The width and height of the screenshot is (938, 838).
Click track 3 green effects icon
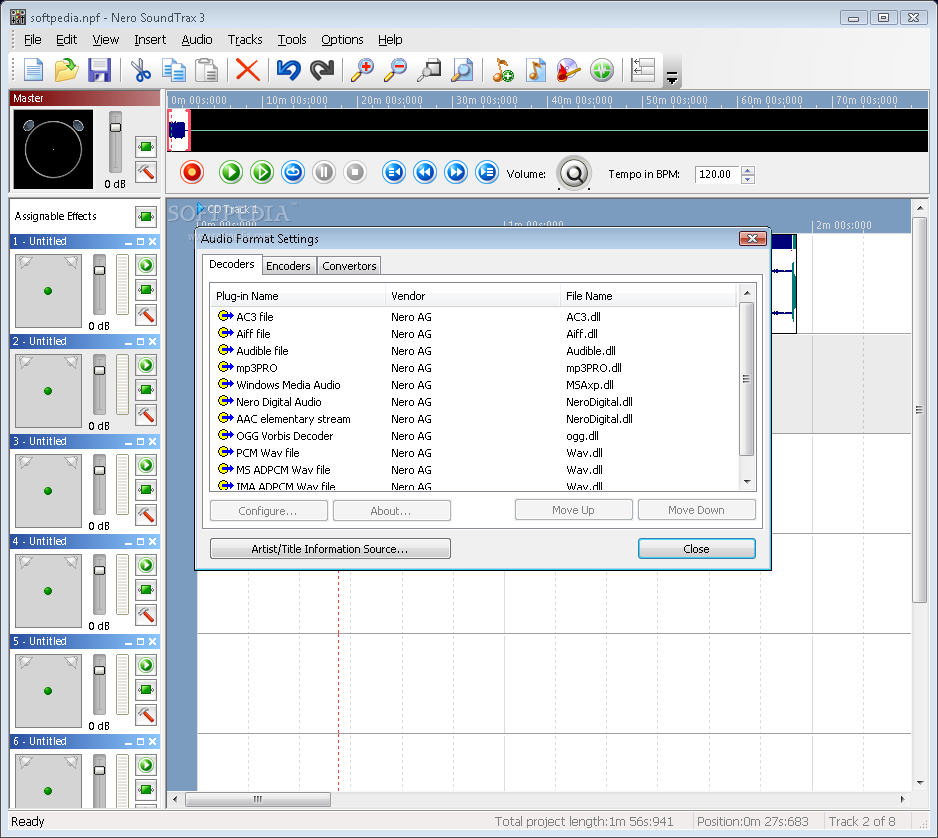coord(146,490)
